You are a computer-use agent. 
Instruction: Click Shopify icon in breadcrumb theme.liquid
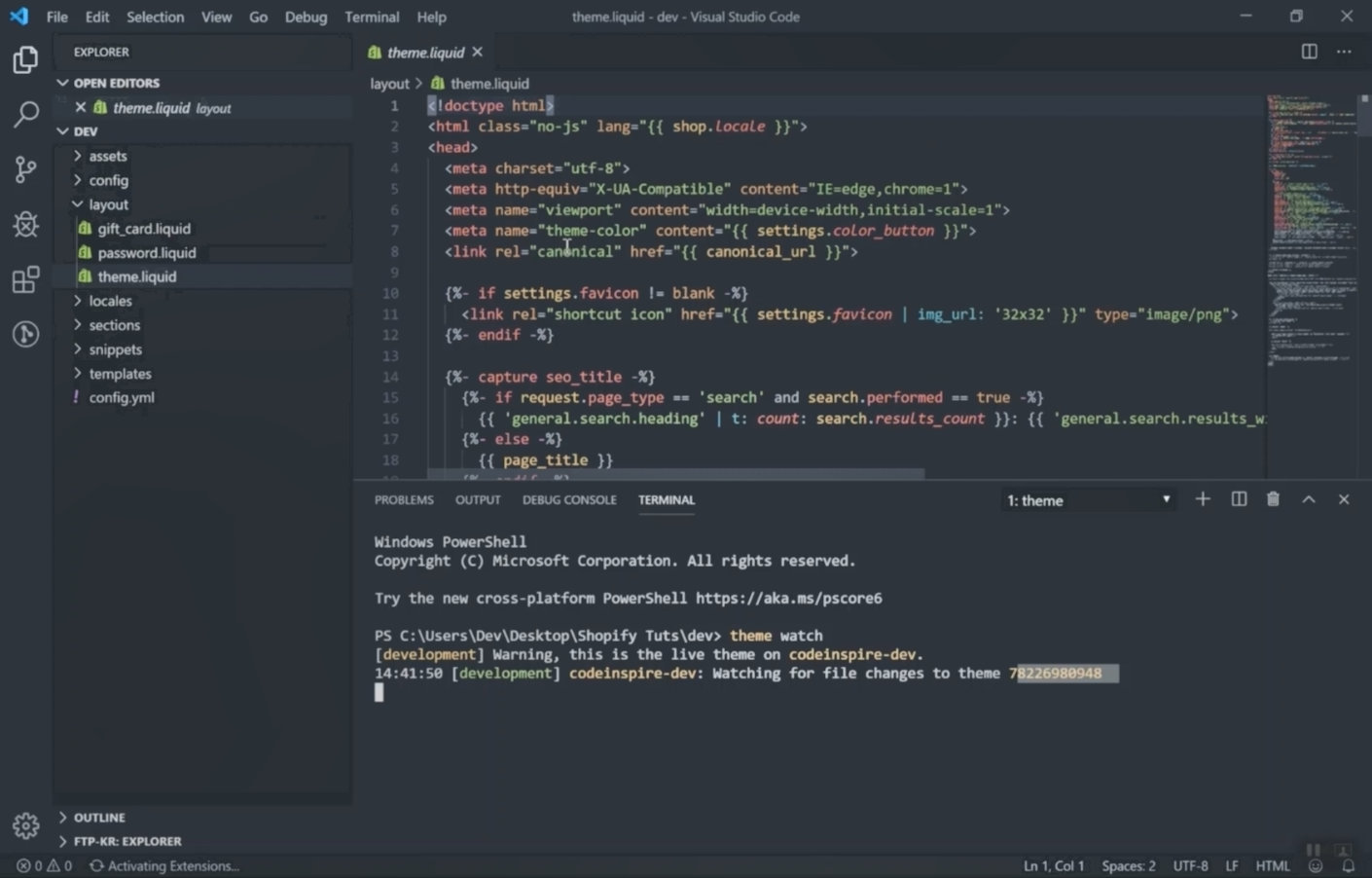pyautogui.click(x=438, y=84)
